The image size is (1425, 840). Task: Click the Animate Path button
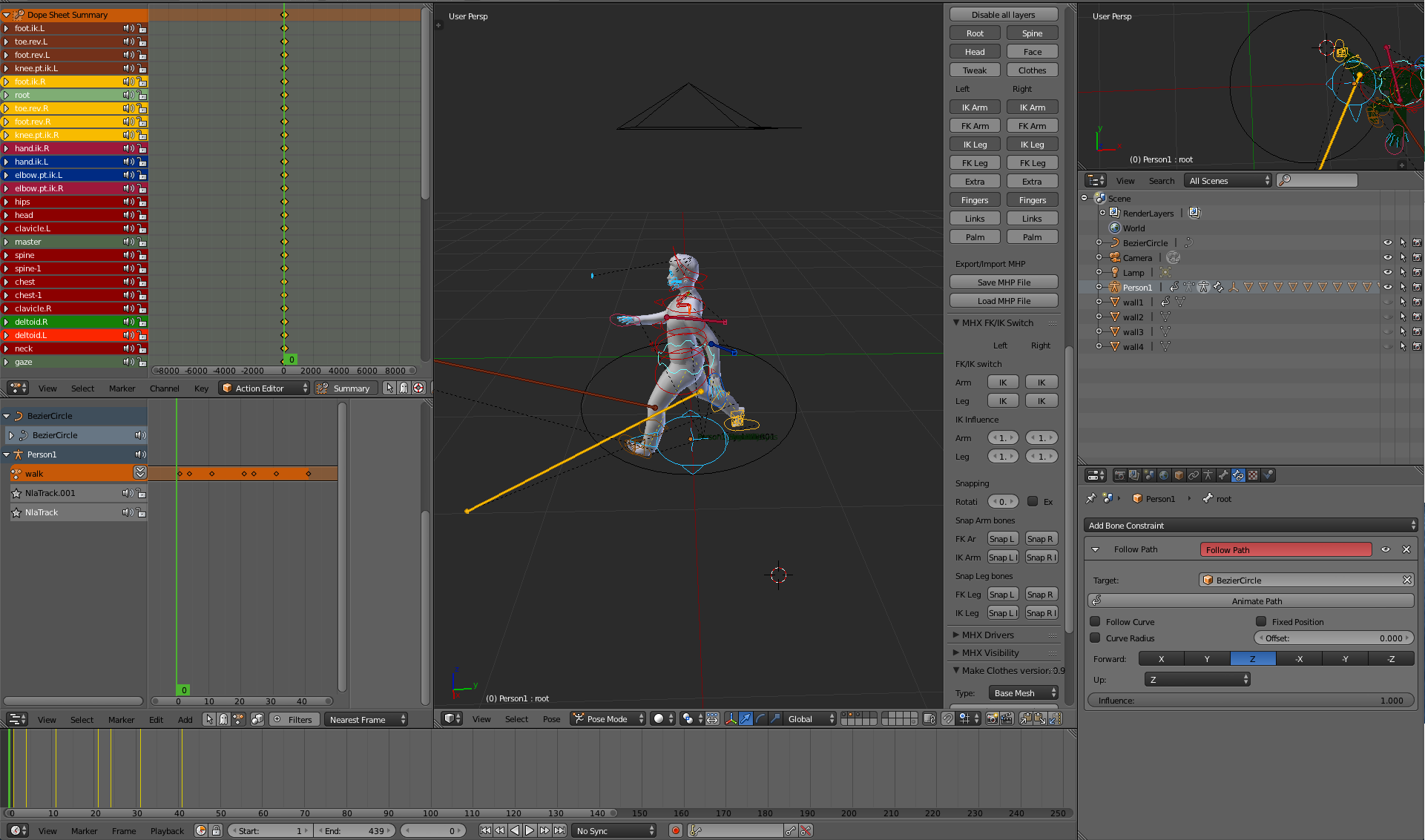[1251, 601]
